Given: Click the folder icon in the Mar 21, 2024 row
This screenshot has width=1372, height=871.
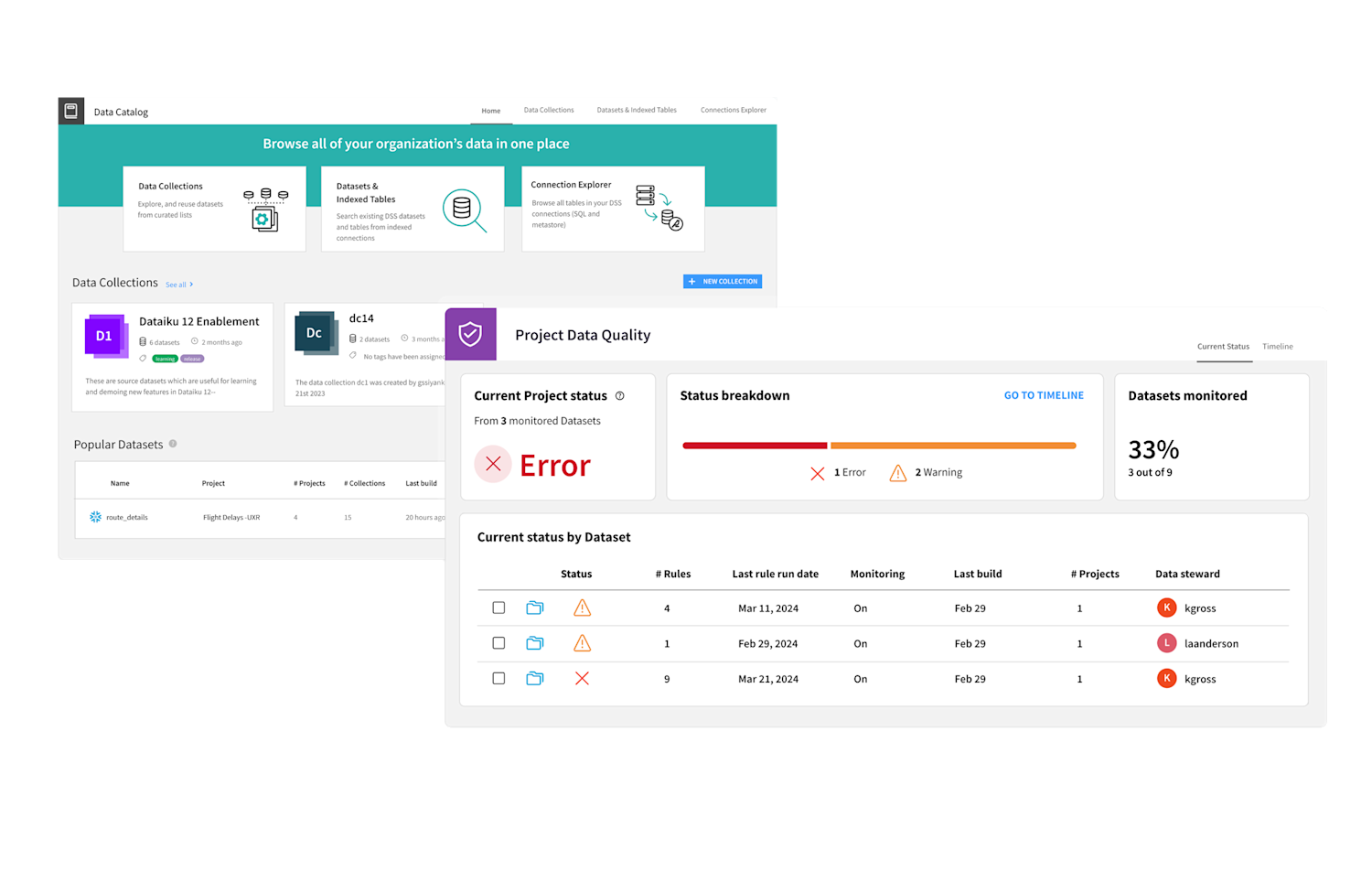Looking at the screenshot, I should click(535, 679).
